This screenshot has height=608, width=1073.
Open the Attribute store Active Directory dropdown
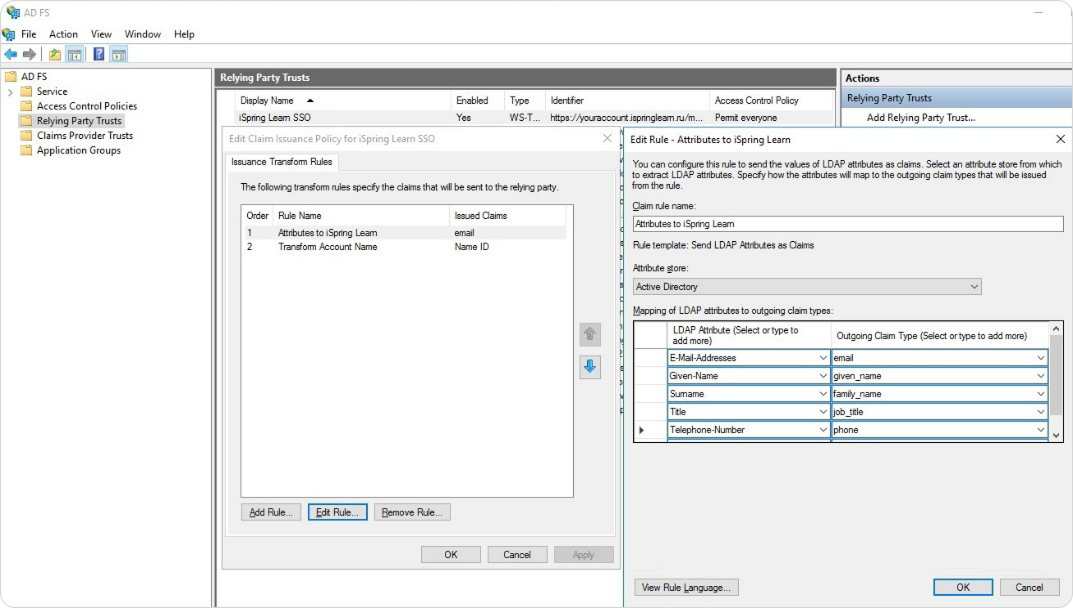click(x=807, y=286)
